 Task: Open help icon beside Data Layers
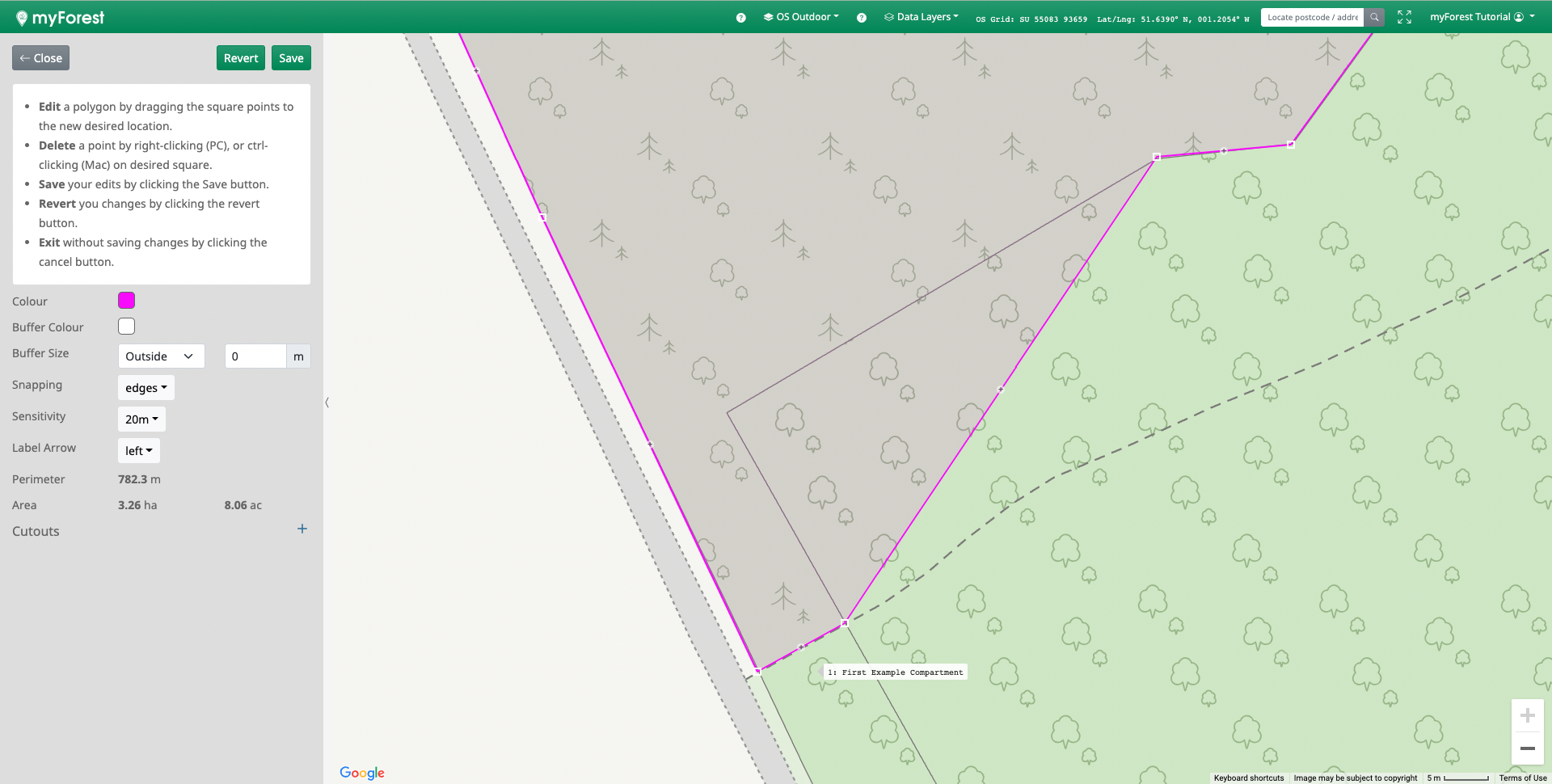[862, 18]
